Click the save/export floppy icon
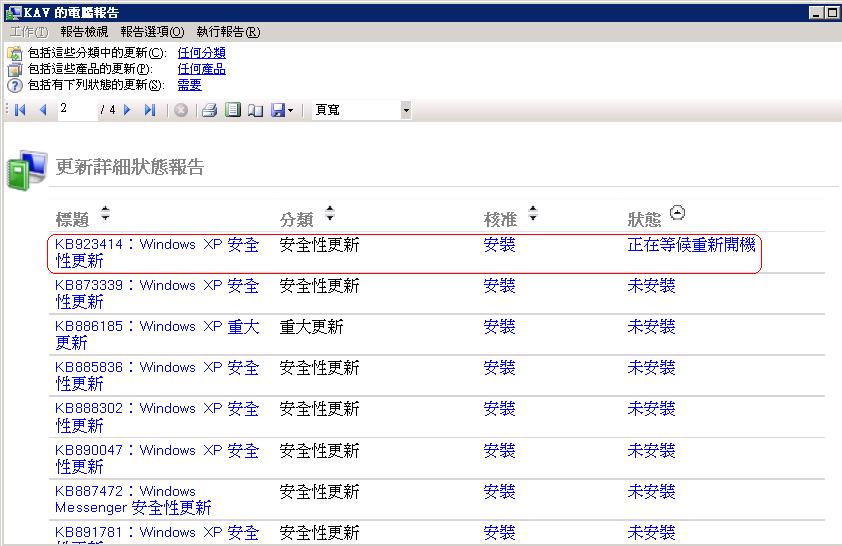Viewport: 842px width, 546px height. (278, 111)
